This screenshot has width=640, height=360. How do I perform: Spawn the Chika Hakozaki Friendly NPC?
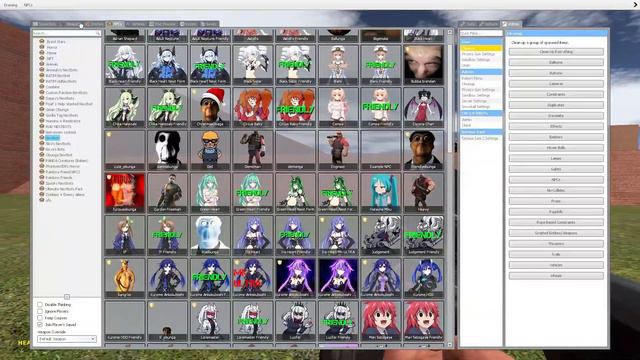click(167, 107)
